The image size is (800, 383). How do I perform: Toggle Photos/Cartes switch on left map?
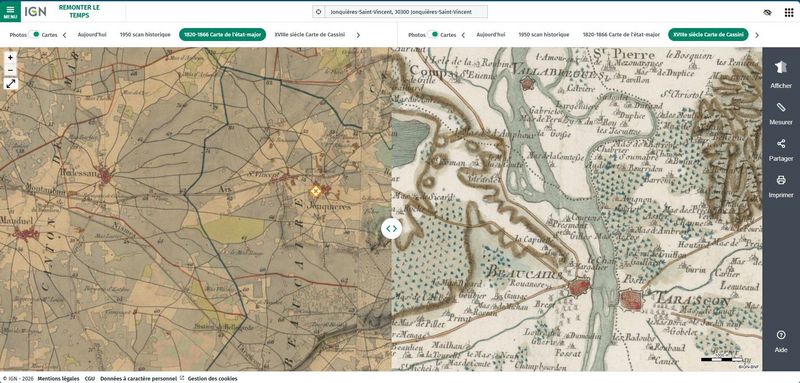click(34, 35)
